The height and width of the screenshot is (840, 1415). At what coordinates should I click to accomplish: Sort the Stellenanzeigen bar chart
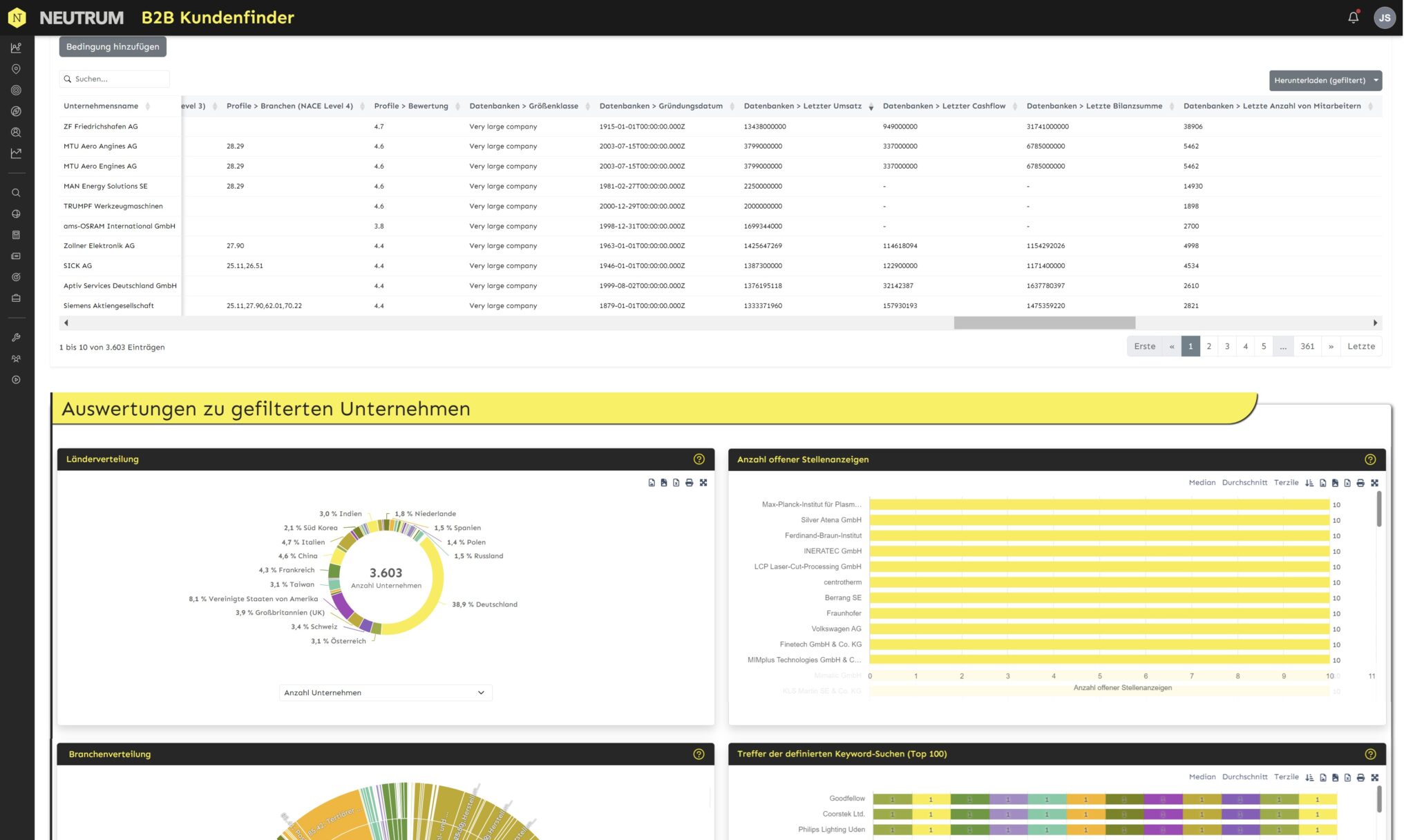[1309, 483]
